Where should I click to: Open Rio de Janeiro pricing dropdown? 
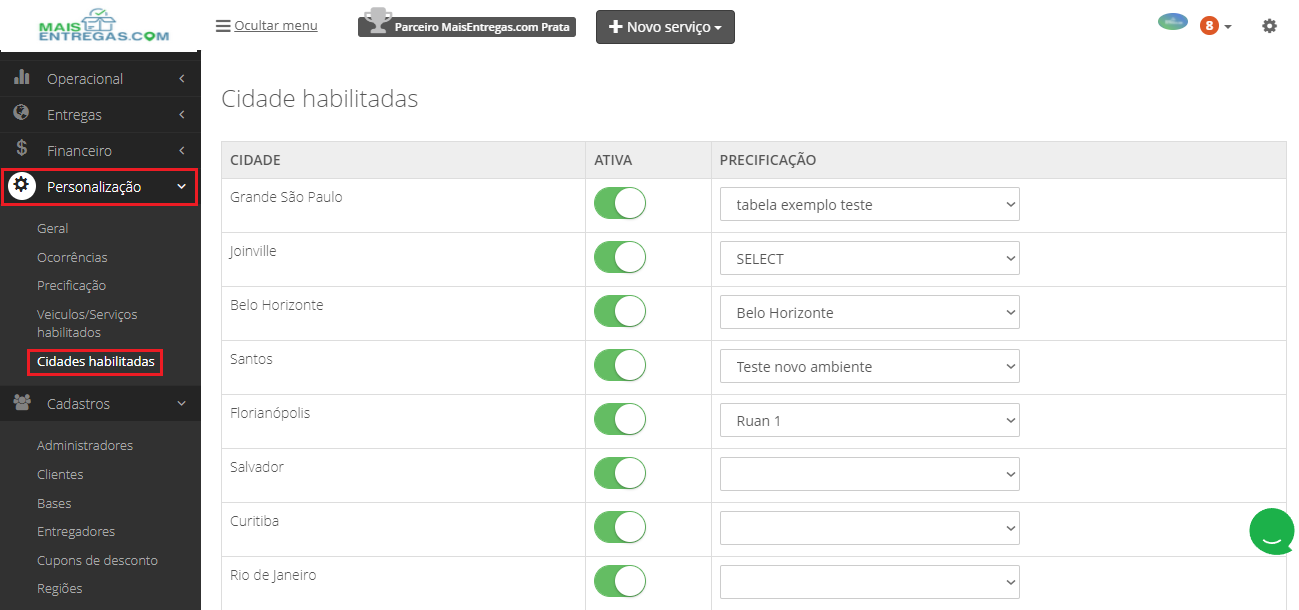(x=870, y=582)
